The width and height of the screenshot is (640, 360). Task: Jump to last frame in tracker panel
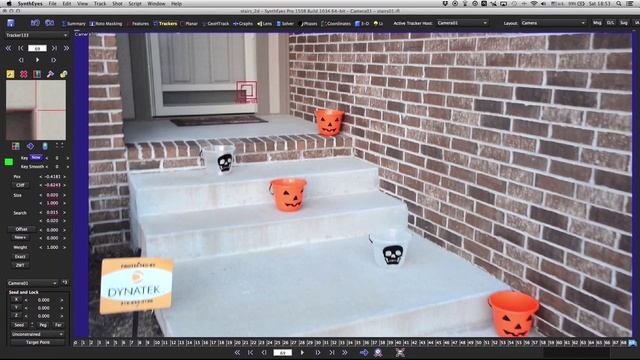[66, 48]
